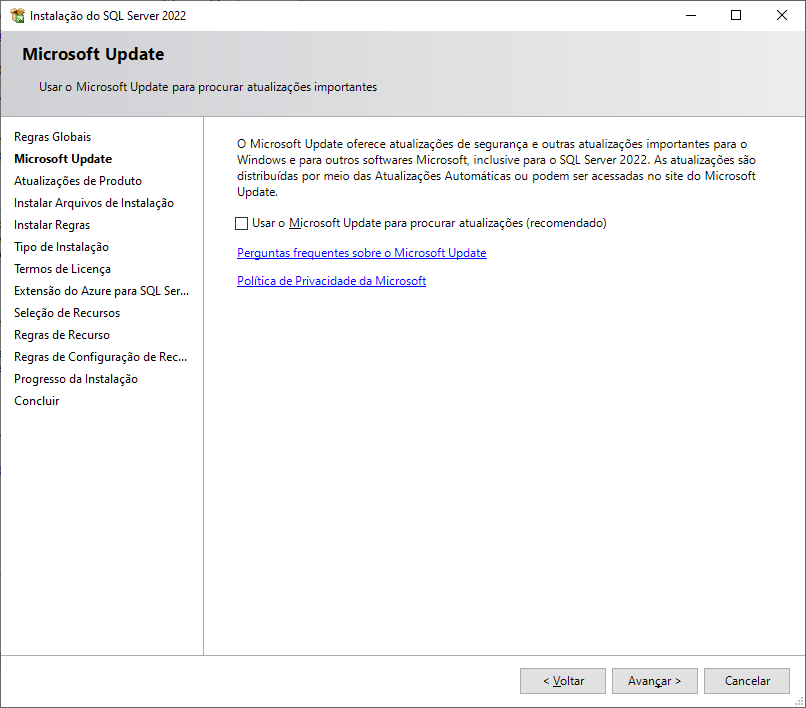Select Atualizações de Produto step
Screen dimensions: 806x708
78,181
